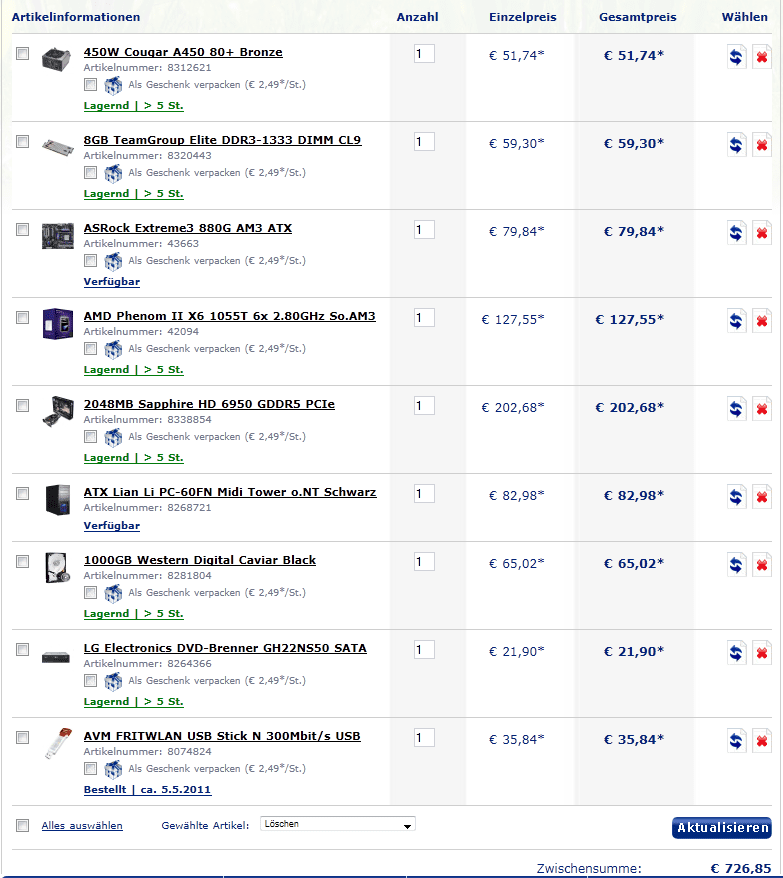The width and height of the screenshot is (783, 878).
Task: Open the Gewählte Artikel Löschen dropdown
Action: [x=338, y=825]
